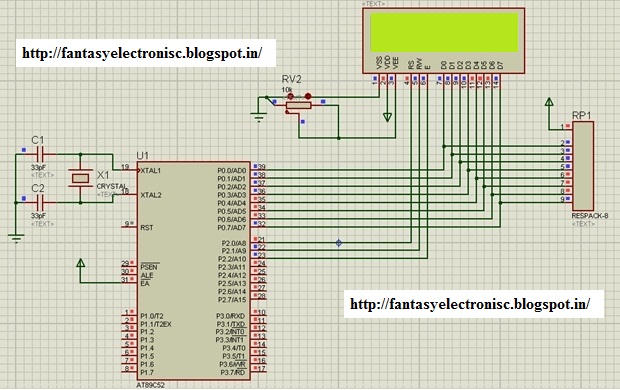620x390 pixels.
Task: Click the P1.7 pin label
Action: pyautogui.click(x=147, y=373)
